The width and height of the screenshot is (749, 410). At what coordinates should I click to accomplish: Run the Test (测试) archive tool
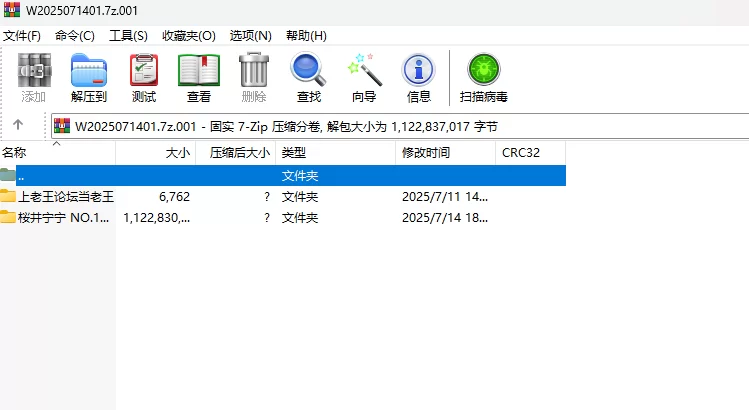144,70
